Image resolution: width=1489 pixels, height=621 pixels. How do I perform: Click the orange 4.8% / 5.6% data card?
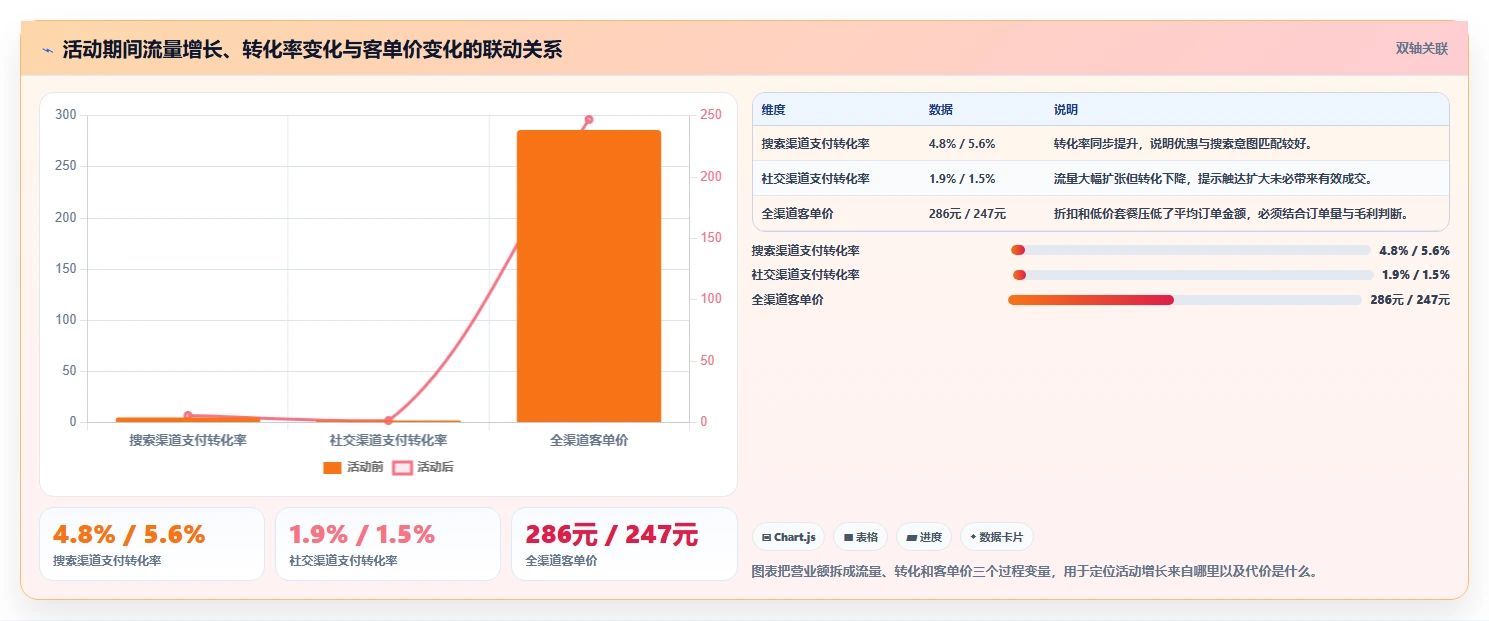(x=152, y=544)
